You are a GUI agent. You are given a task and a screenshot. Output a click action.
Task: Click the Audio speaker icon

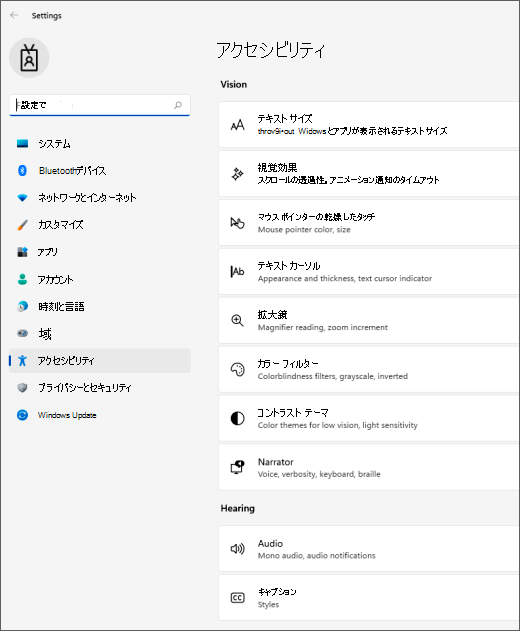point(237,549)
